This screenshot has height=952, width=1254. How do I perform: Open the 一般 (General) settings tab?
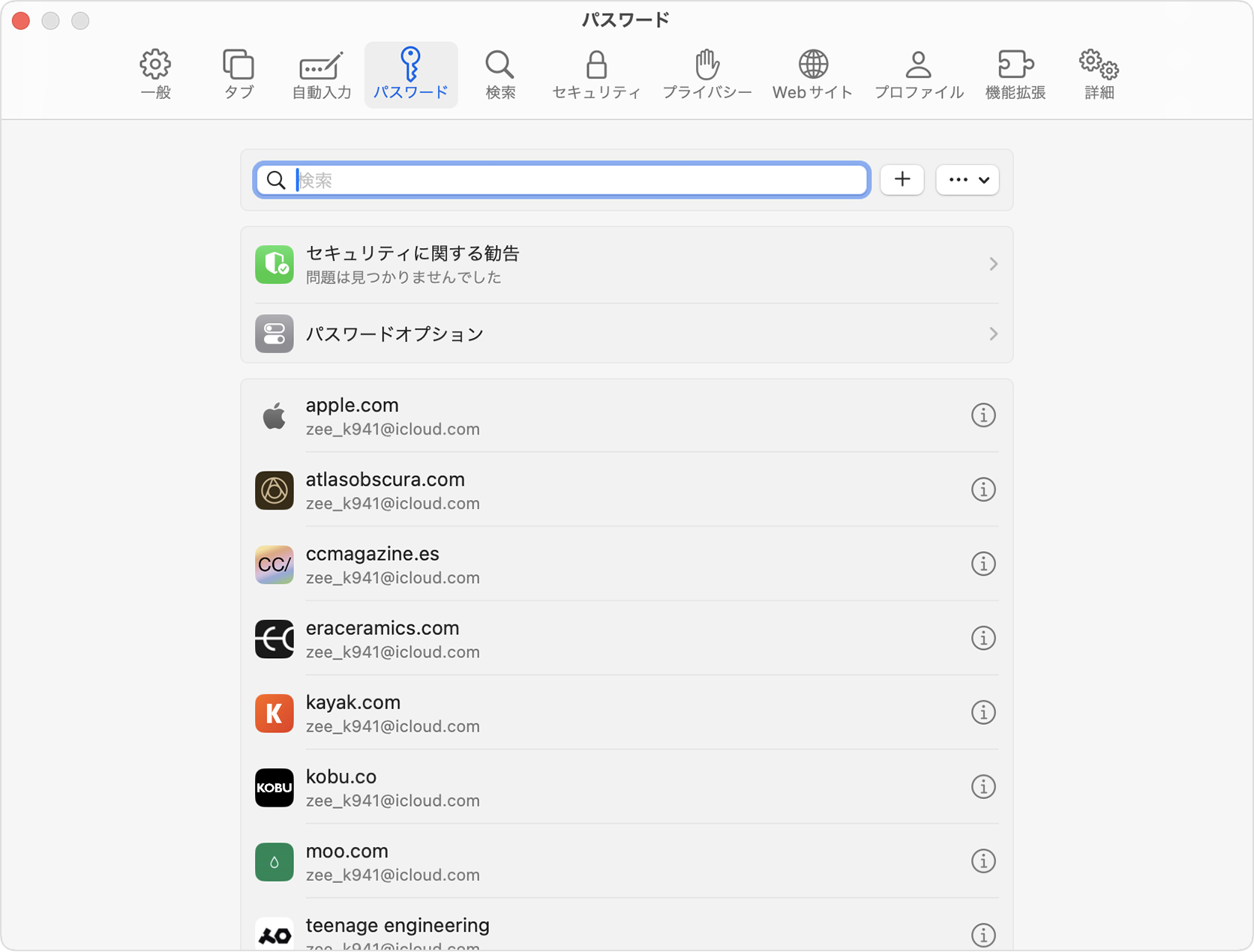click(155, 75)
